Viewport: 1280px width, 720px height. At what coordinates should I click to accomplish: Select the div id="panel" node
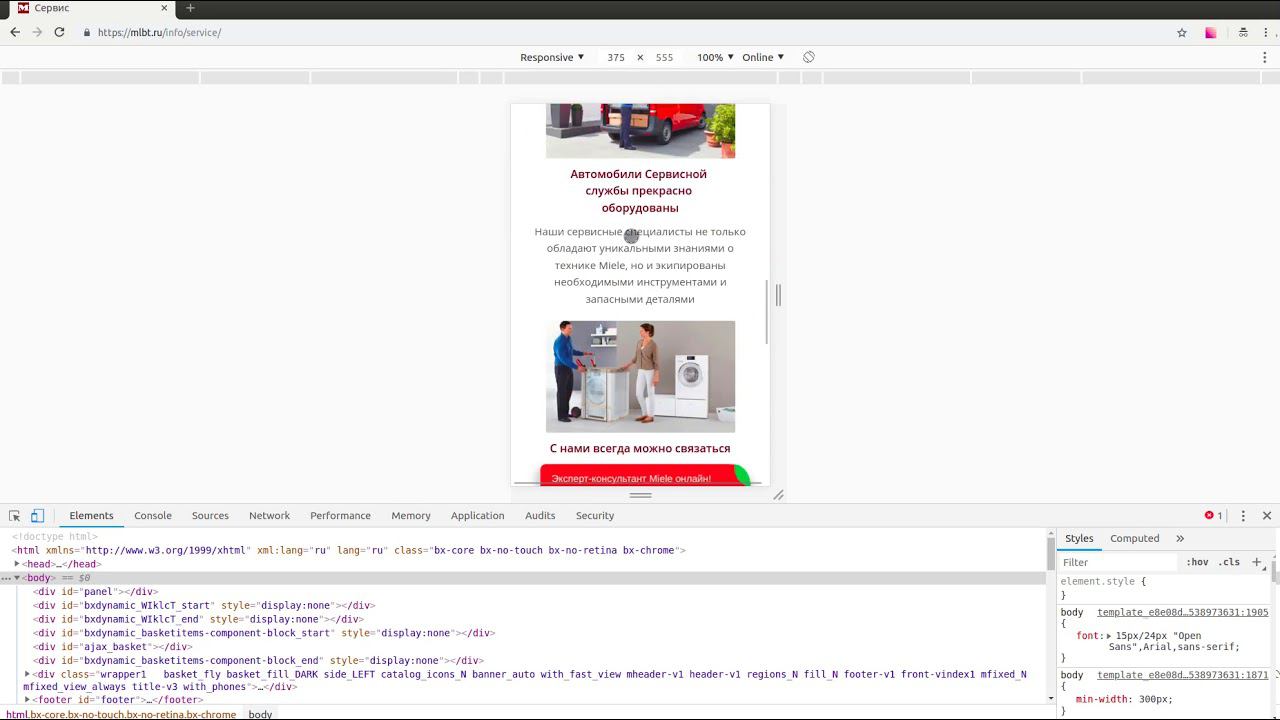click(x=95, y=592)
